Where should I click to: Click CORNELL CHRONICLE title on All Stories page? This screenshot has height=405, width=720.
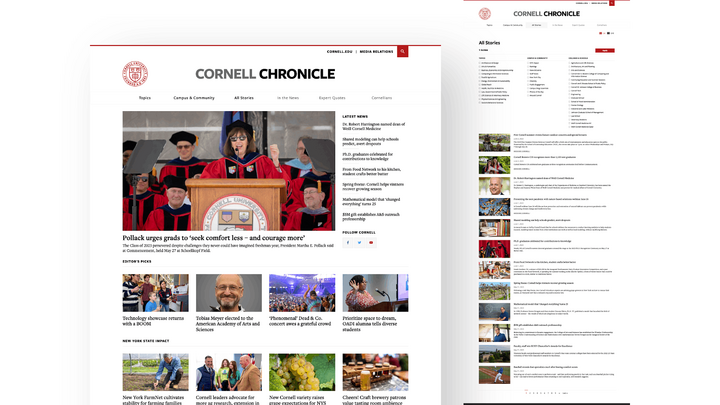tap(546, 14)
